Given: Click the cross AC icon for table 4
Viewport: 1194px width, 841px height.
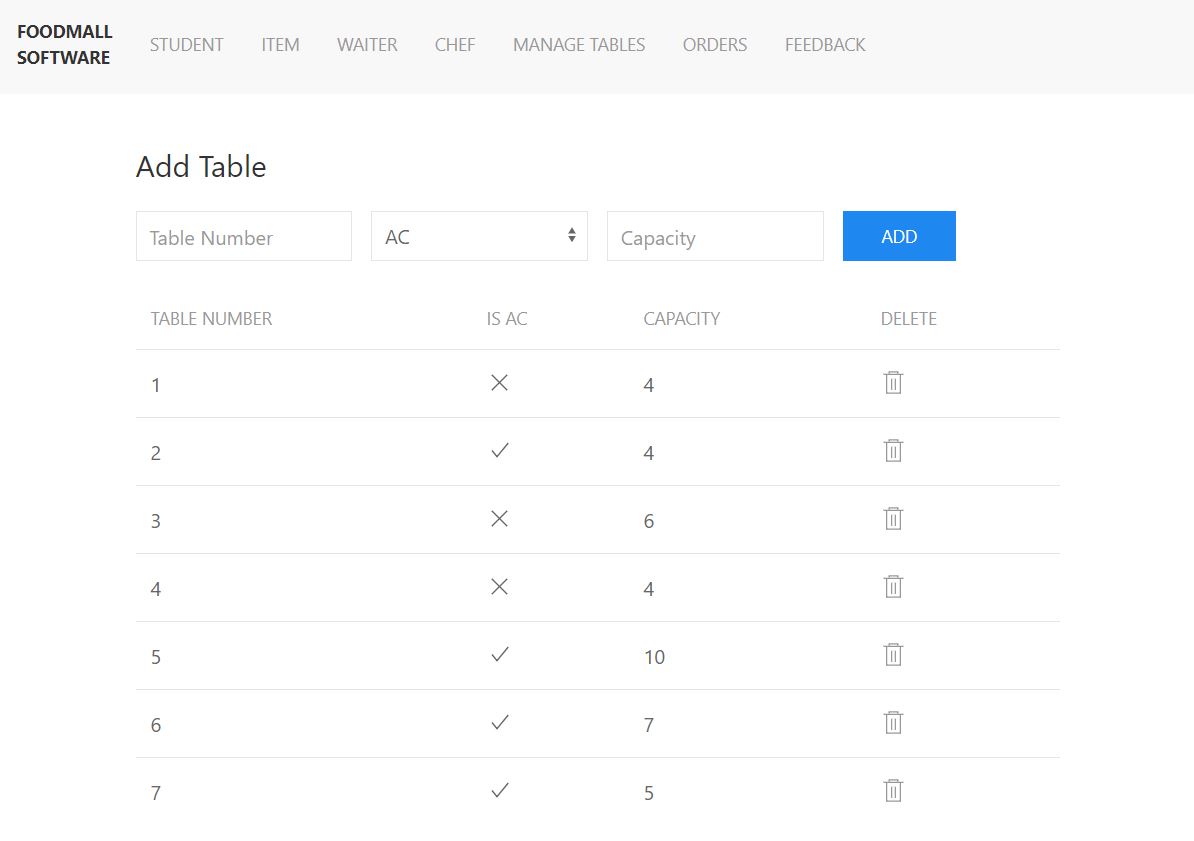Looking at the screenshot, I should coord(500,587).
